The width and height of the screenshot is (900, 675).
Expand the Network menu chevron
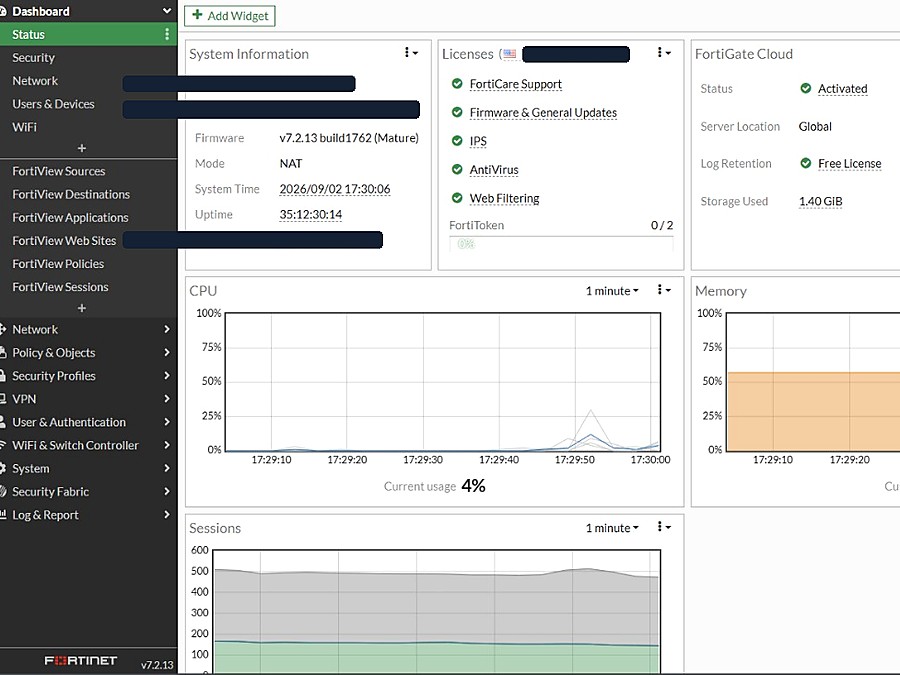click(167, 329)
